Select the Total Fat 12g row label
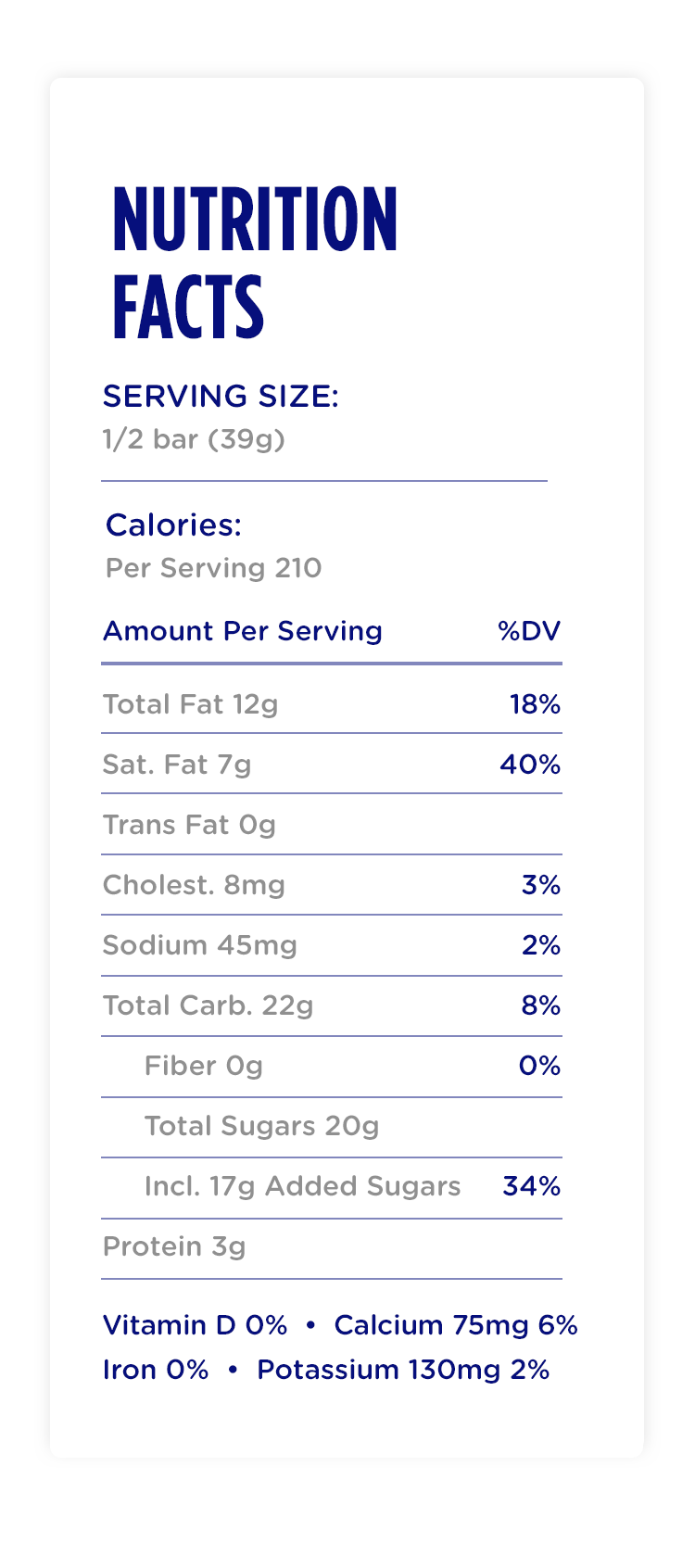Viewport: 695px width, 1568px height. click(190, 704)
